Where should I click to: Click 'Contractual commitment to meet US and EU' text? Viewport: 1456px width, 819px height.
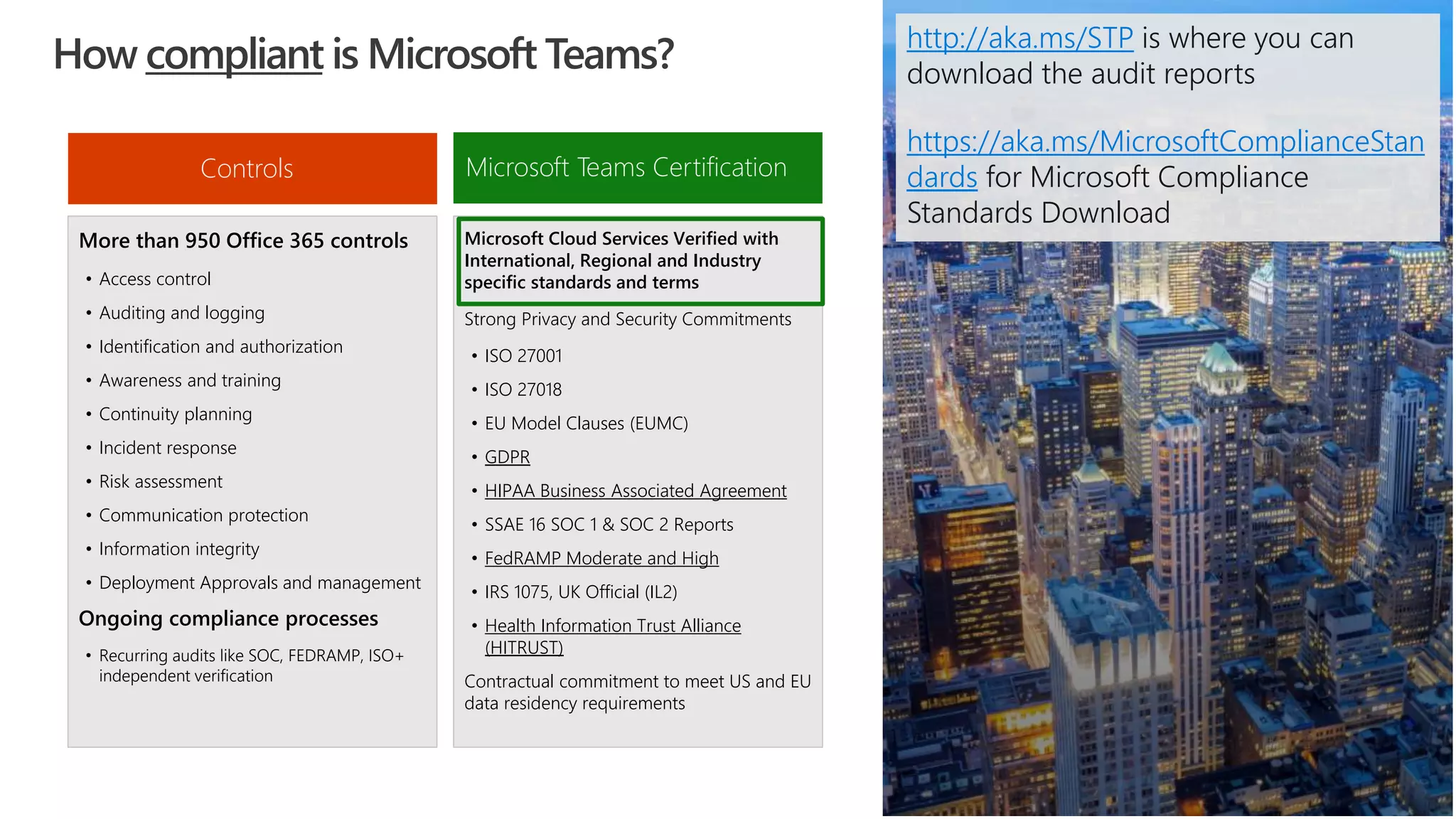(638, 681)
